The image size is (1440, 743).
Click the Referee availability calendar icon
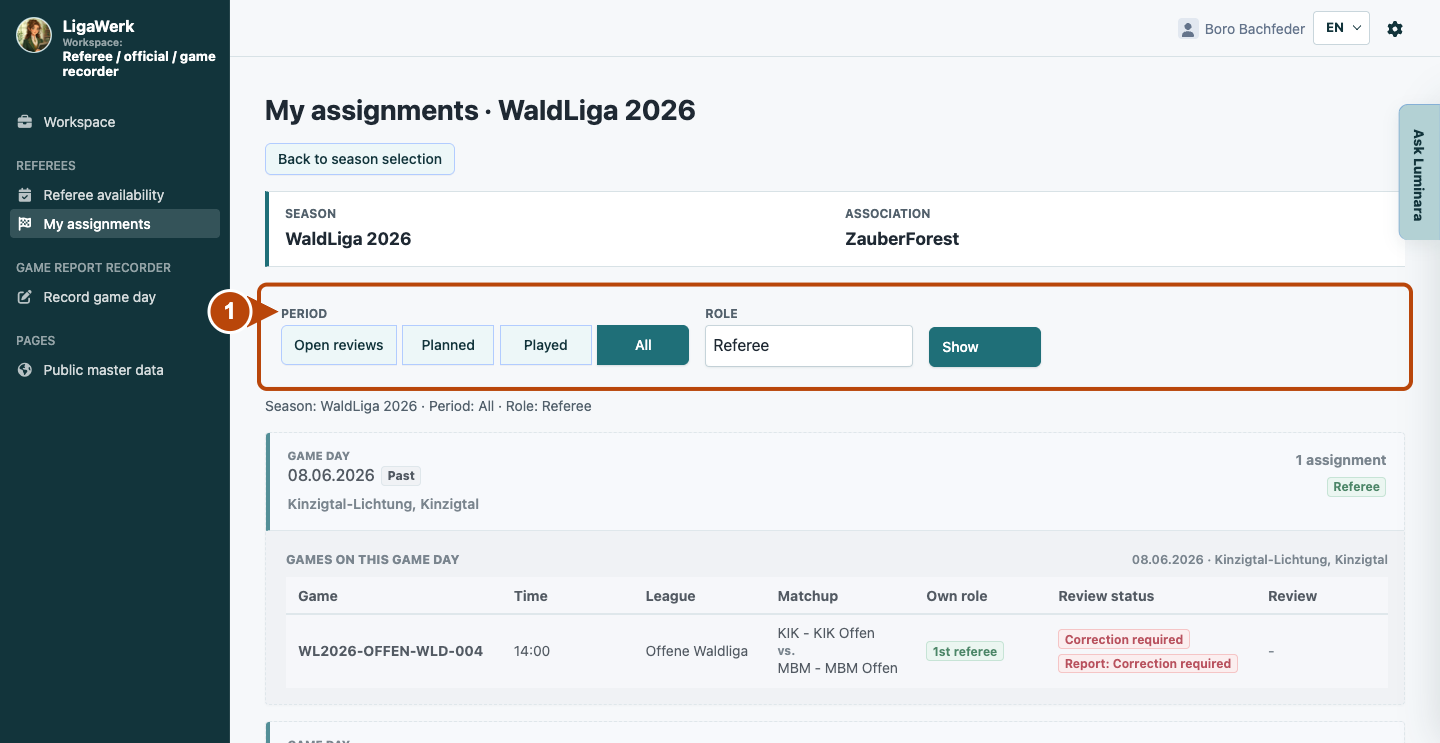pyautogui.click(x=25, y=195)
